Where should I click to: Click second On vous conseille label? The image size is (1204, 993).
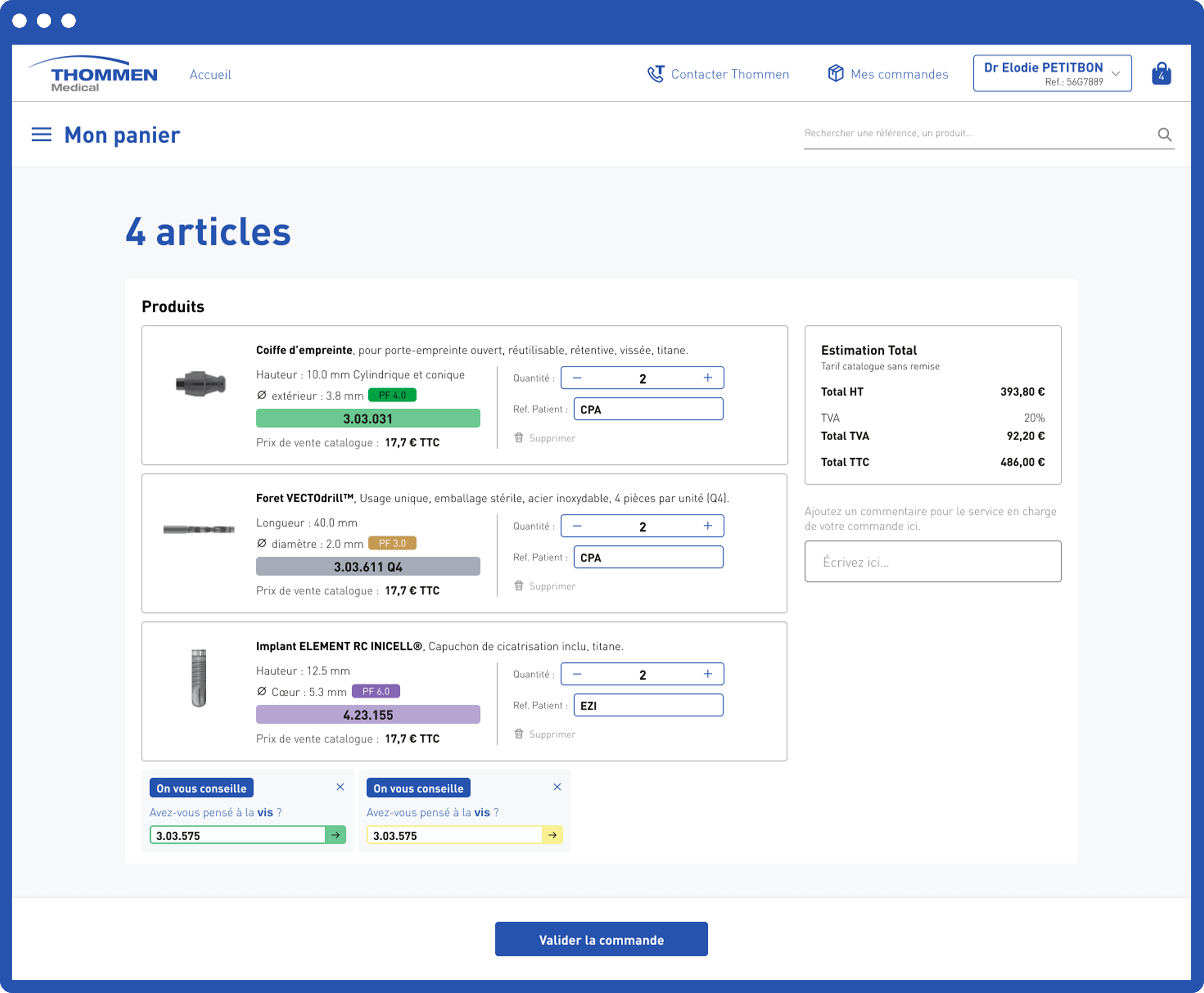point(418,788)
